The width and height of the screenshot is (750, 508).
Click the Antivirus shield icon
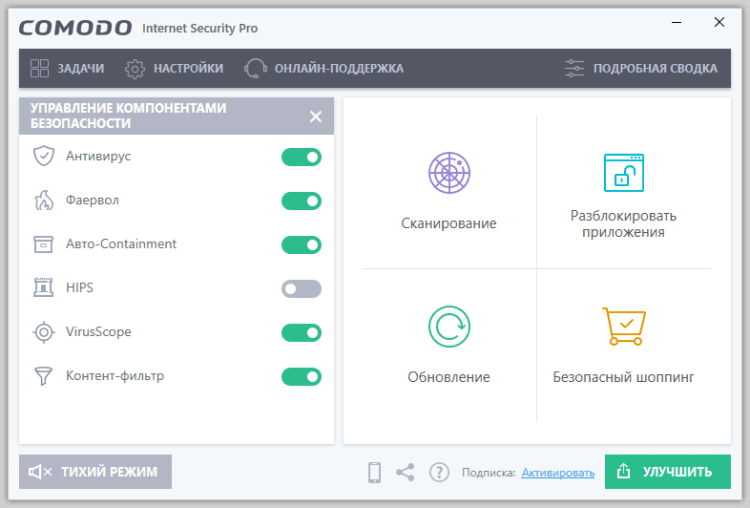(43, 156)
